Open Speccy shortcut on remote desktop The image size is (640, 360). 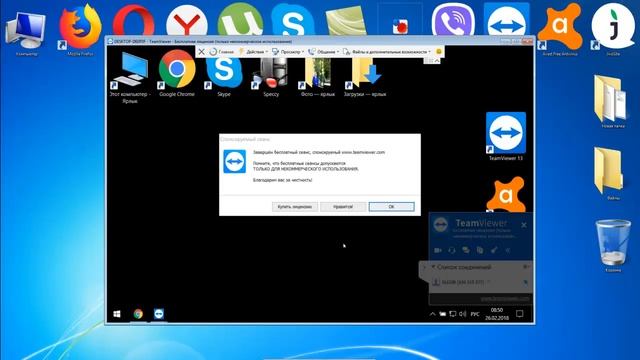pos(271,77)
